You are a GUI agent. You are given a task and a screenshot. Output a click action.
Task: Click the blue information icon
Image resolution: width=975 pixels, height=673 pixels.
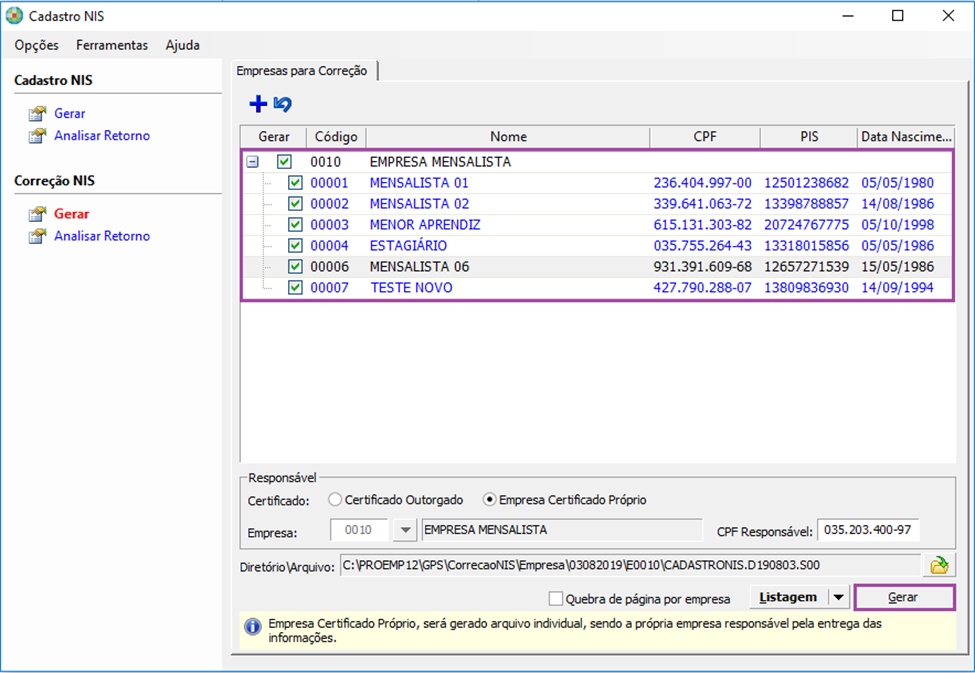[x=252, y=626]
